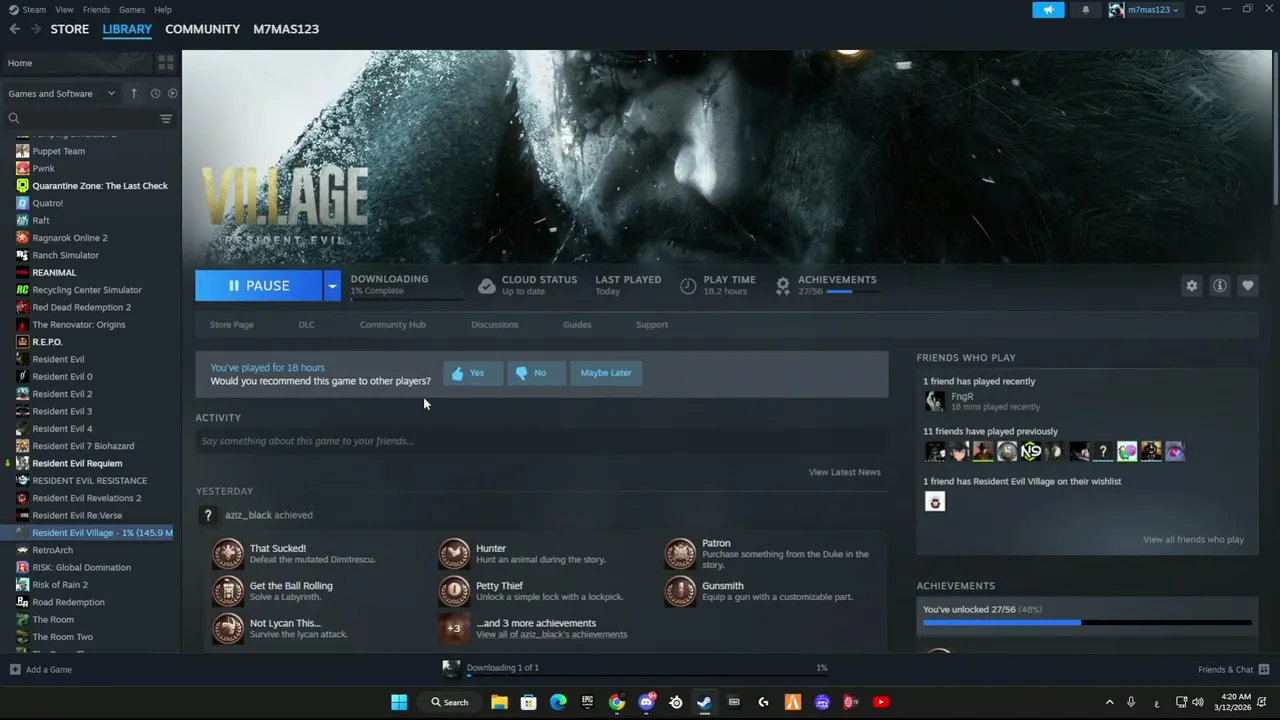Click the activity comment input field
1280x720 pixels.
click(x=541, y=441)
